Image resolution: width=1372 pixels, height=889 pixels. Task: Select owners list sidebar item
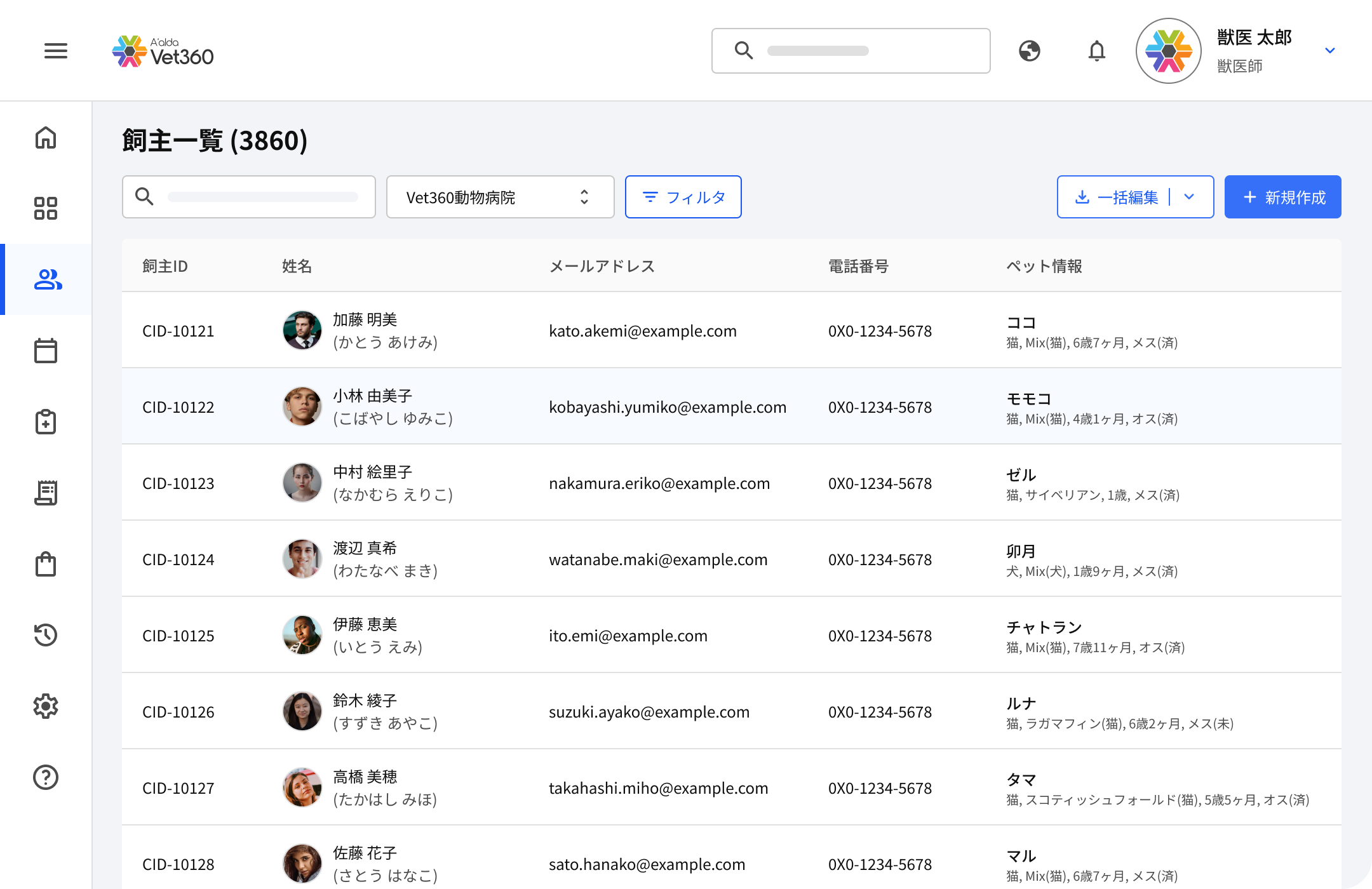coord(47,279)
